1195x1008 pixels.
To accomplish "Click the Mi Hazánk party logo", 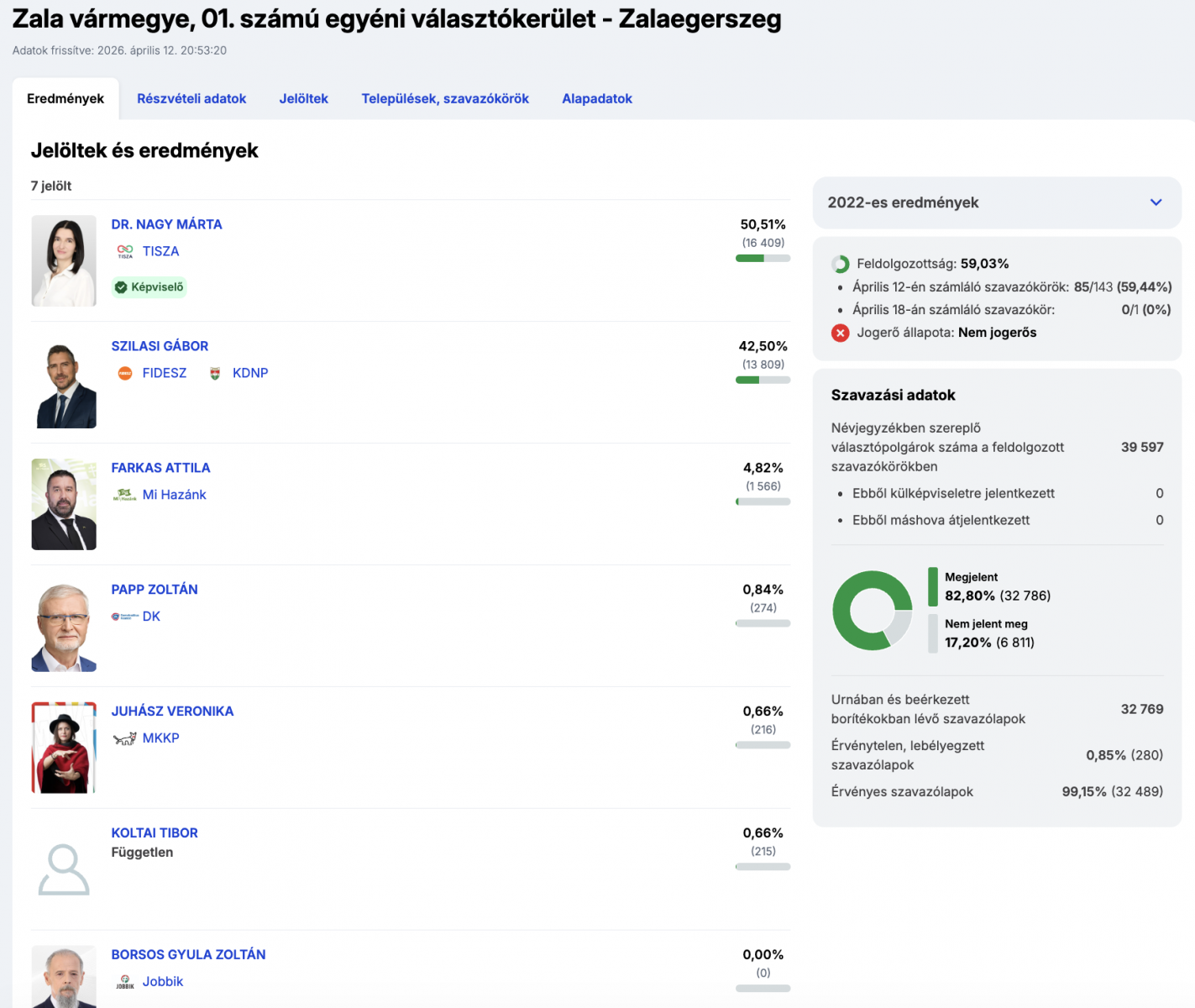I will coord(125,495).
